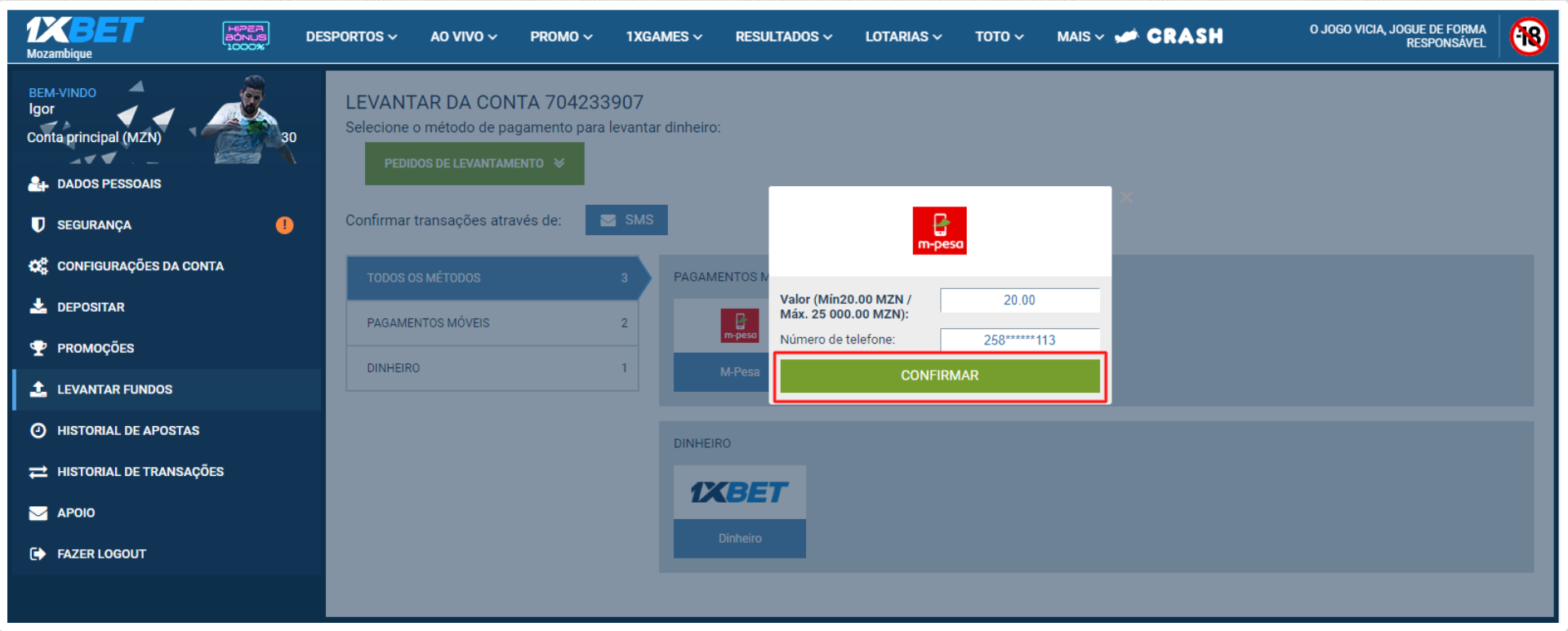Screen dimensions: 1568x631
Task: Go to Depositar page
Action: (167, 307)
